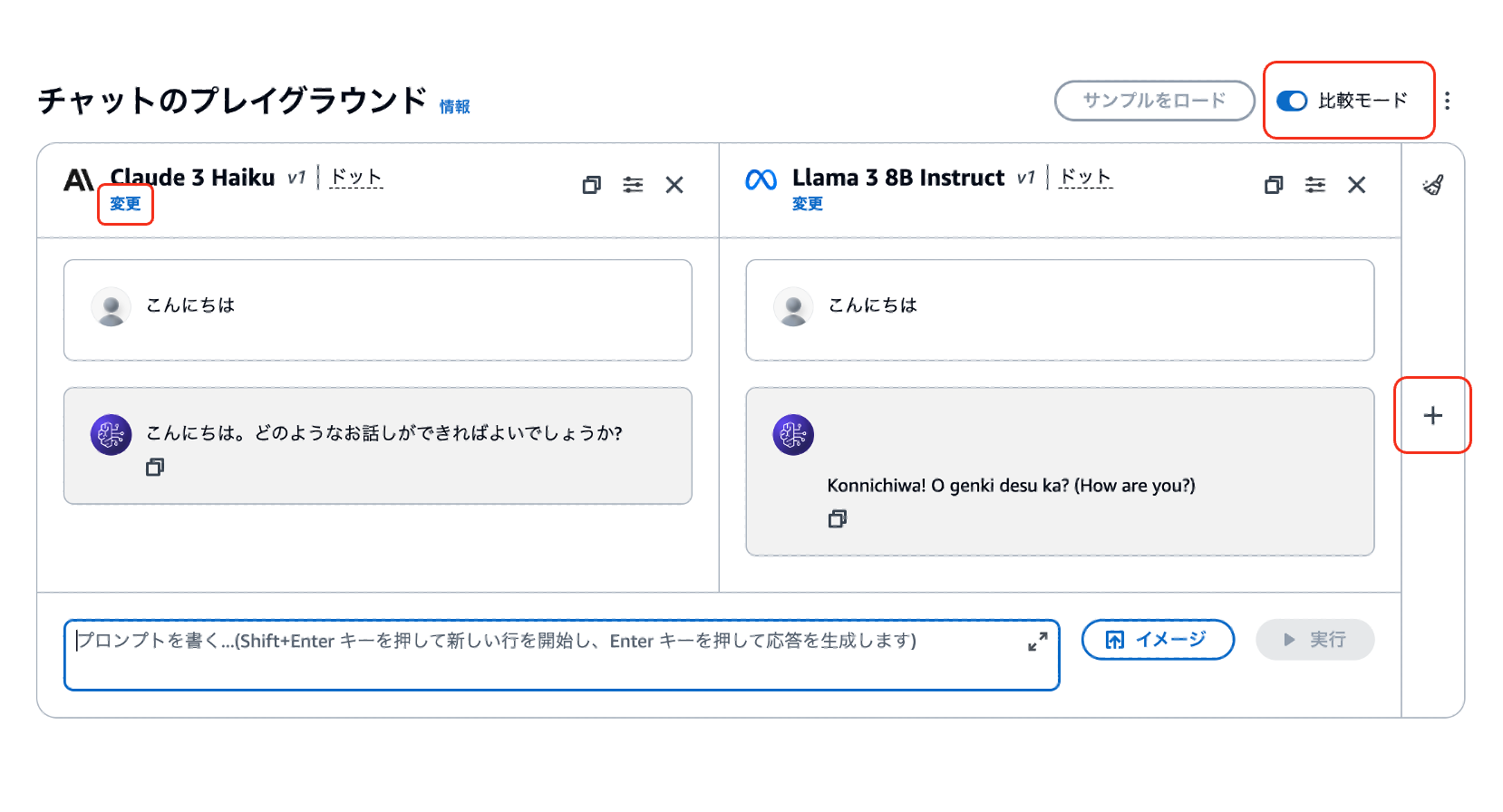Click 変更 under Claude 3 Haiku

click(x=126, y=204)
